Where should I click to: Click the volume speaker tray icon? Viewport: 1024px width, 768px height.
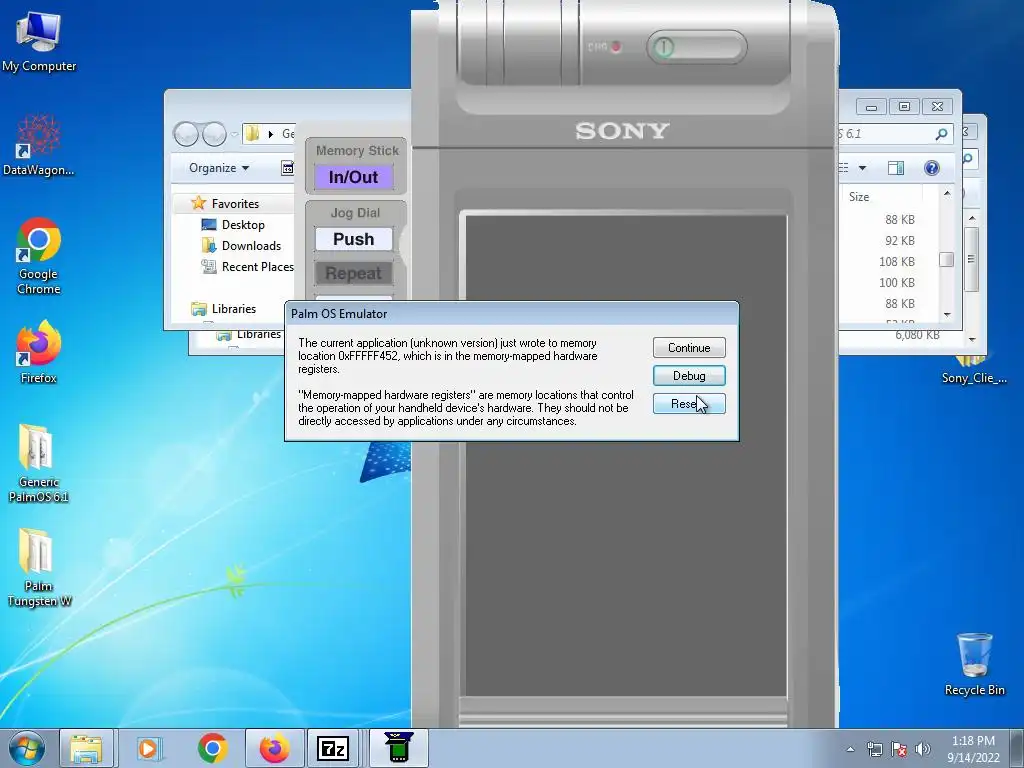(x=923, y=749)
